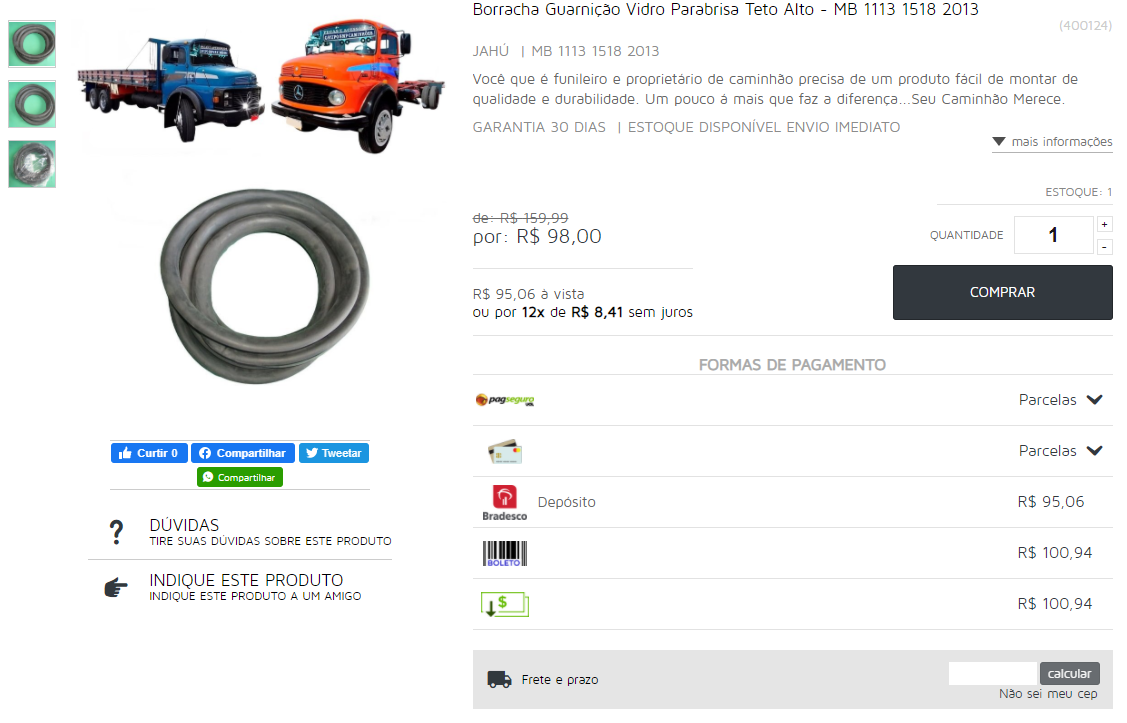Open the Não sei meu cep link
Image resolution: width=1127 pixels, height=723 pixels.
pyautogui.click(x=1048, y=694)
